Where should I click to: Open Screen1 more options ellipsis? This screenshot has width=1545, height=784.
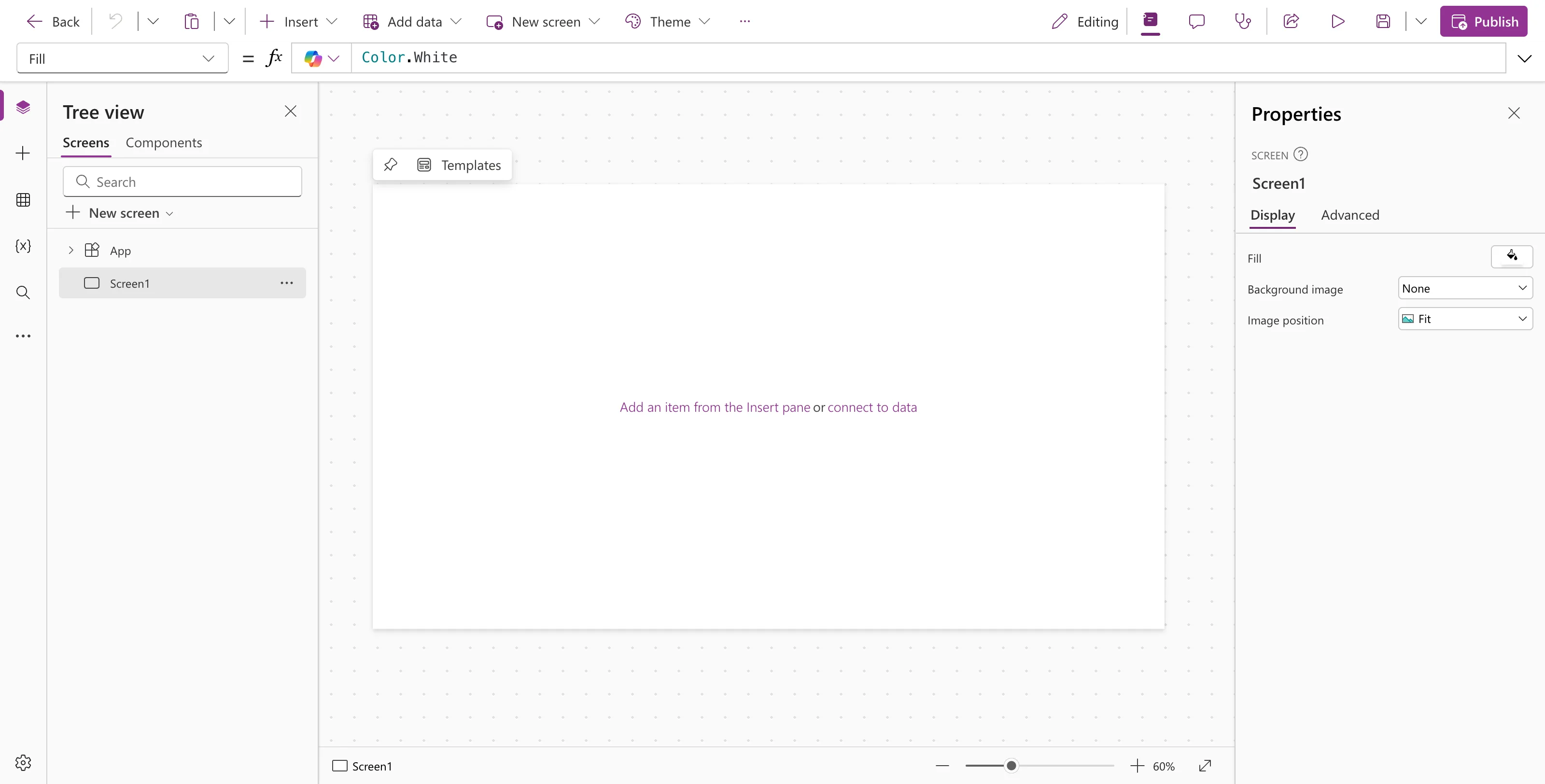click(287, 282)
